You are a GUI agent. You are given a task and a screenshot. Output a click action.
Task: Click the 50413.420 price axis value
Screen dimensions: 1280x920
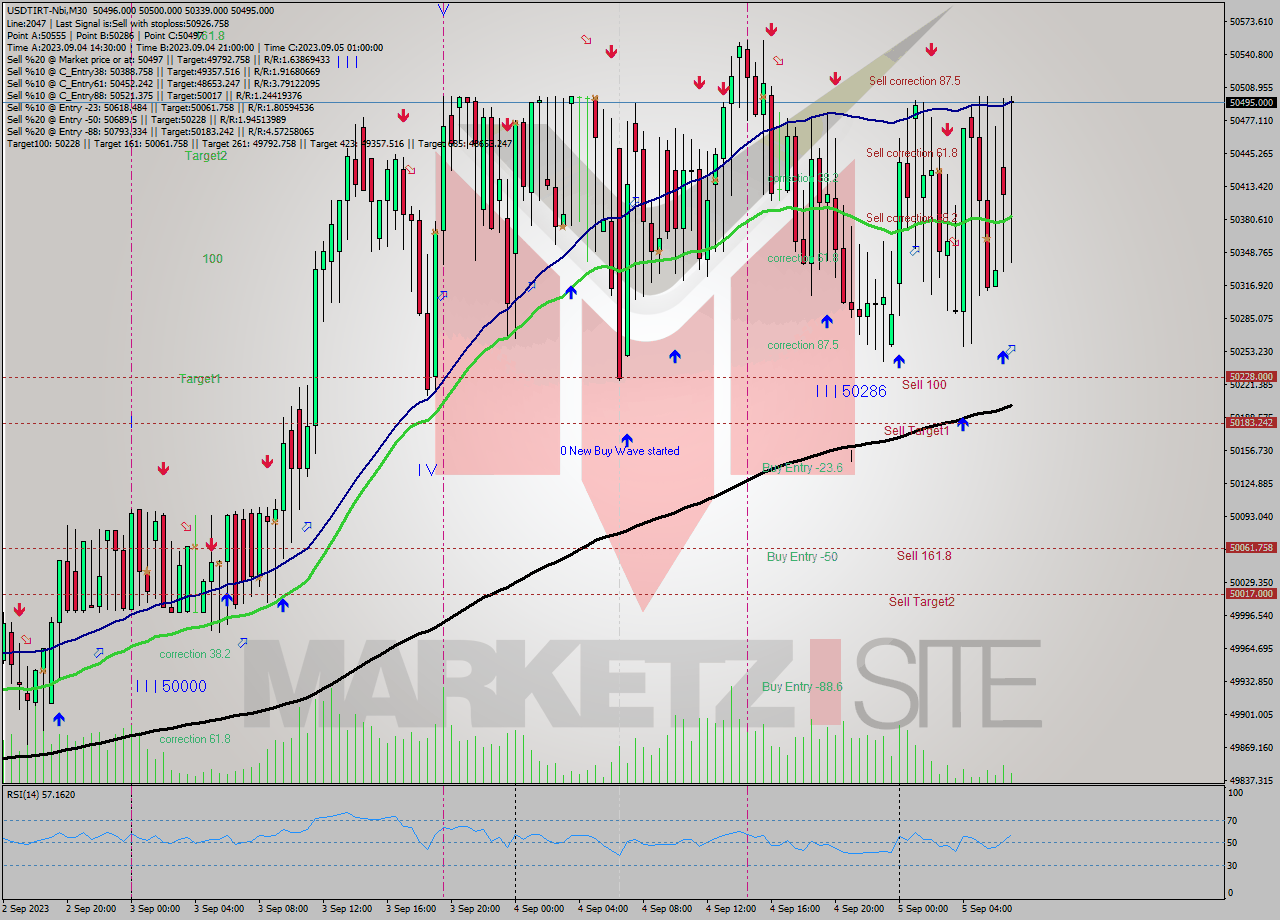[1251, 186]
